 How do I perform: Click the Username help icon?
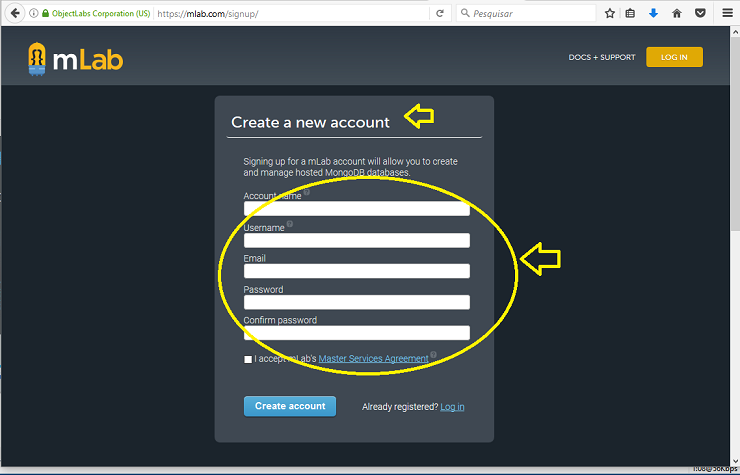pos(290,224)
